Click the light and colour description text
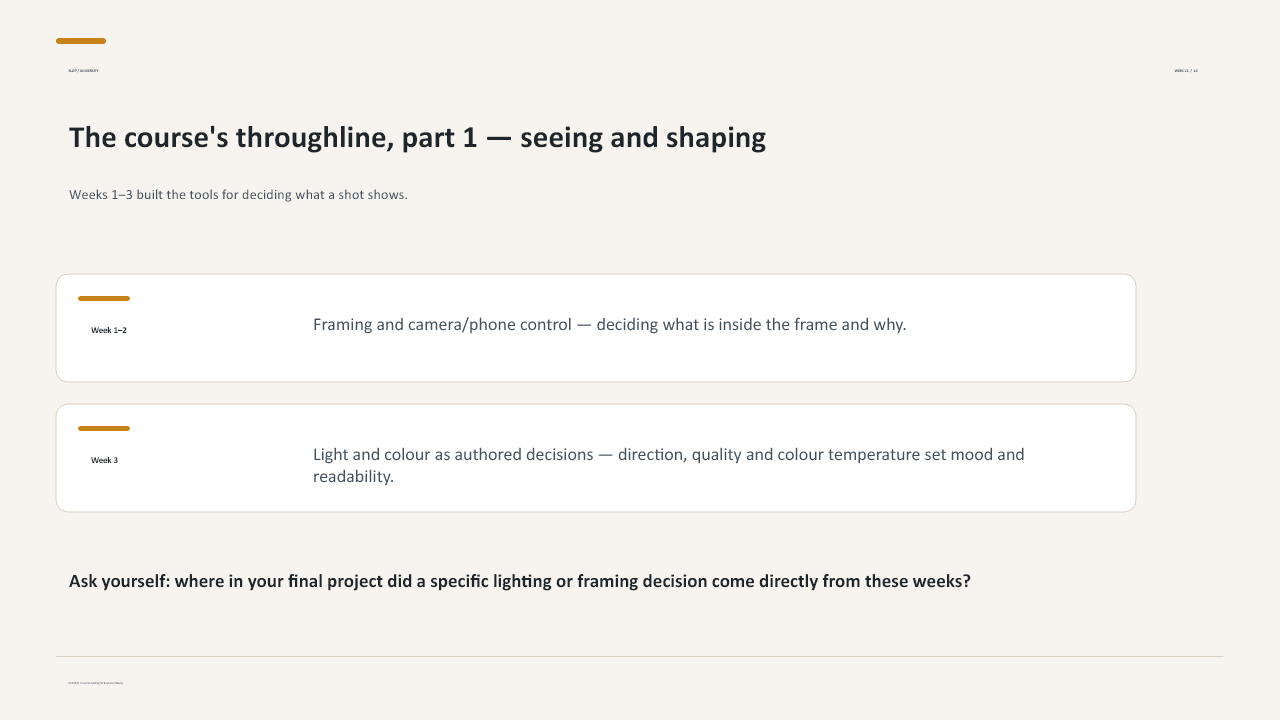 click(668, 465)
